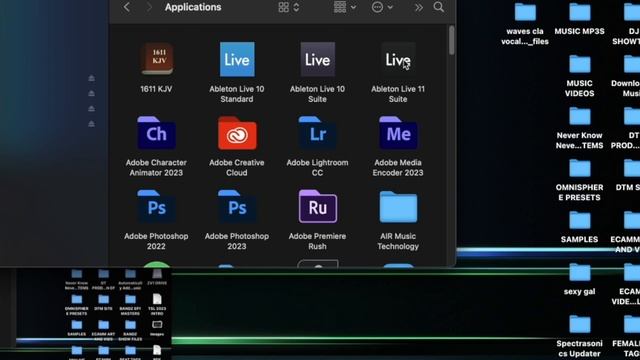Expand the toolbar overflow double chevron
This screenshot has width=640, height=360.
[419, 7]
